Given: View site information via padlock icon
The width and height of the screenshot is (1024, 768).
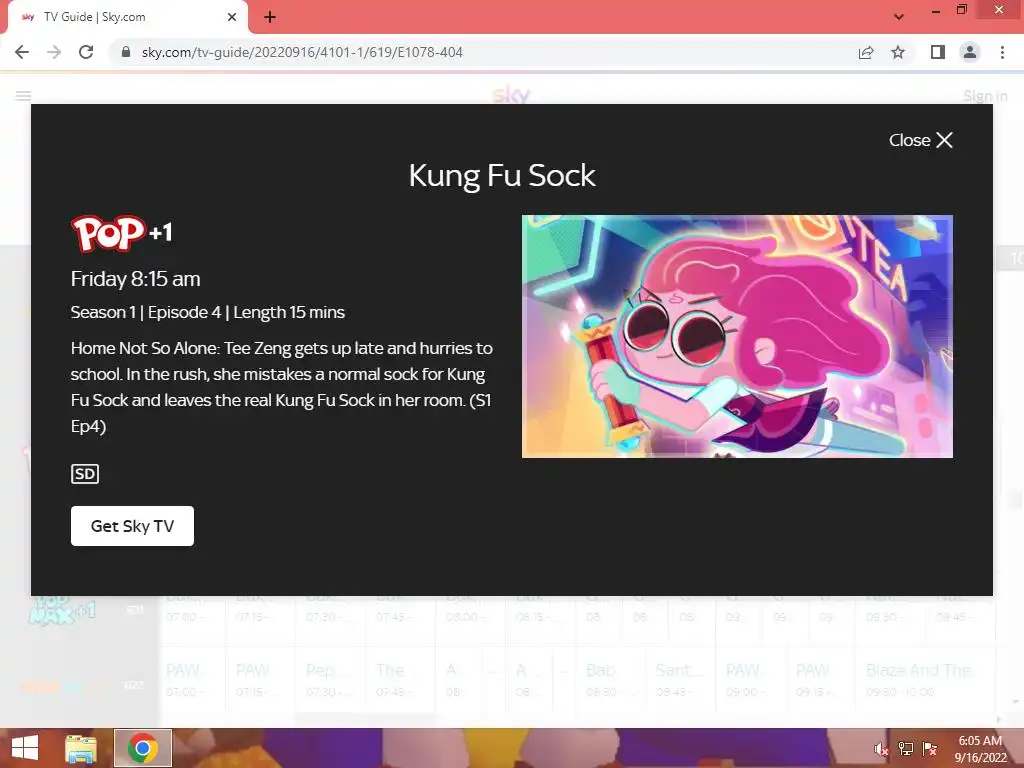Looking at the screenshot, I should [127, 52].
